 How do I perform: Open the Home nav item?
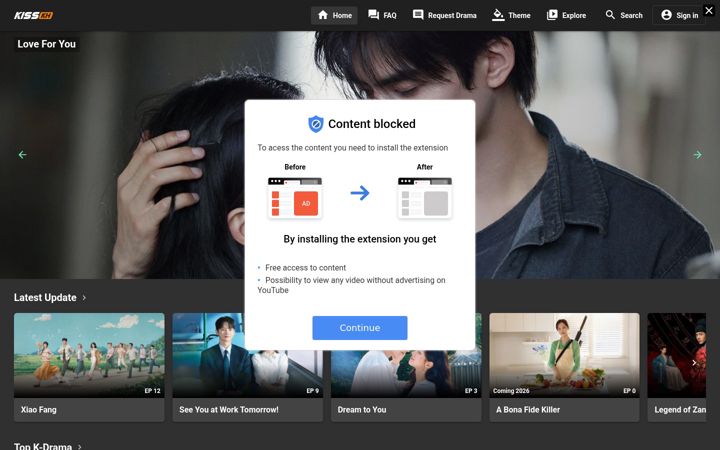(x=335, y=15)
